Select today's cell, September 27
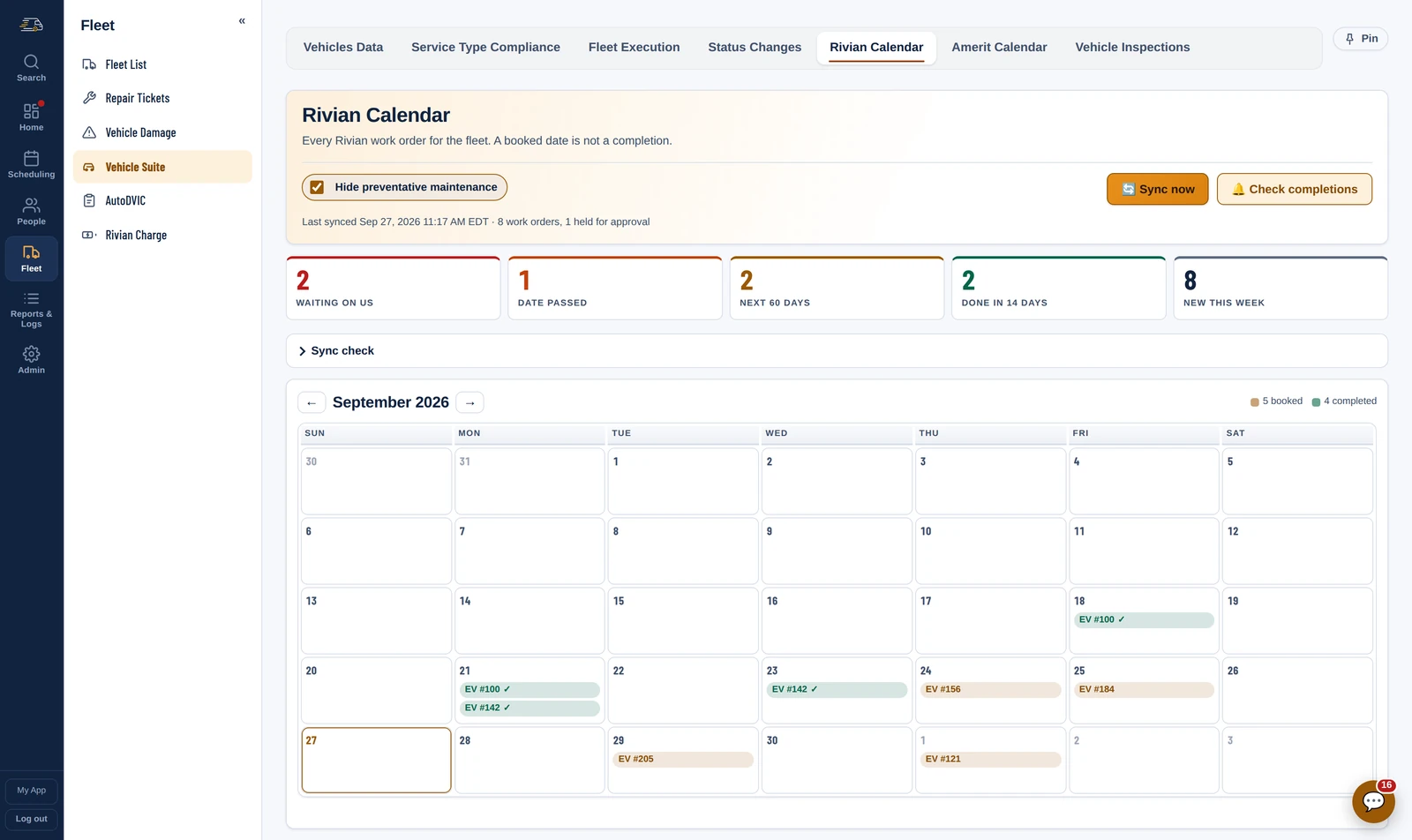The image size is (1412, 840). coord(376,760)
